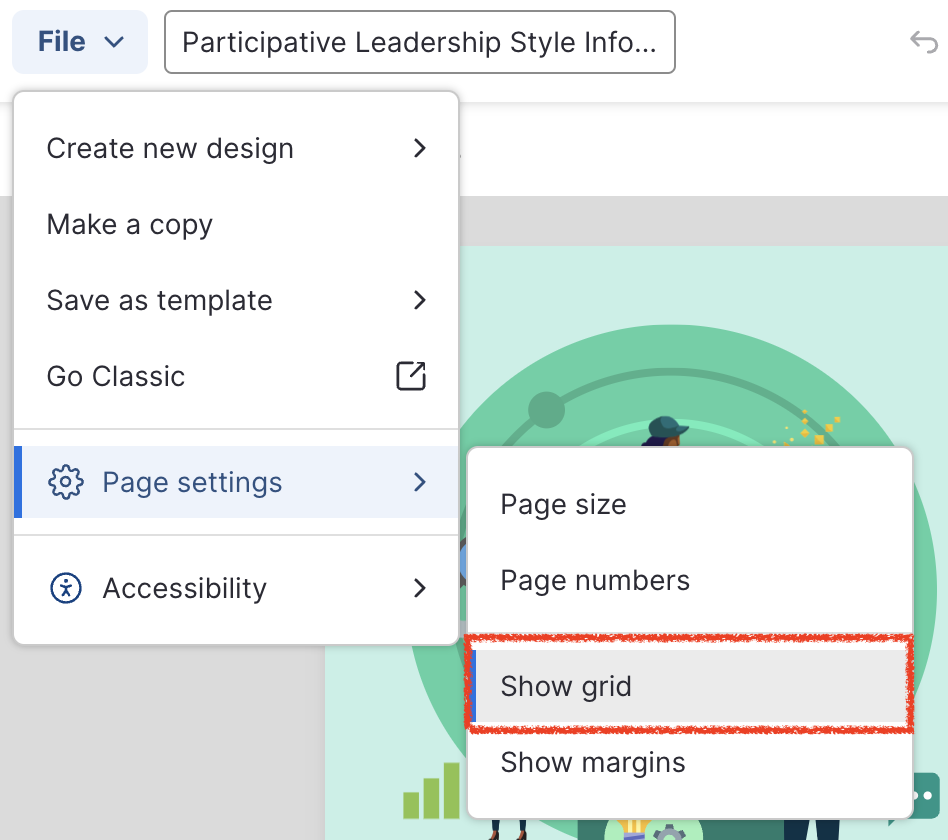This screenshot has width=948, height=840.
Task: Toggle Show grid on the page
Action: pyautogui.click(x=566, y=687)
